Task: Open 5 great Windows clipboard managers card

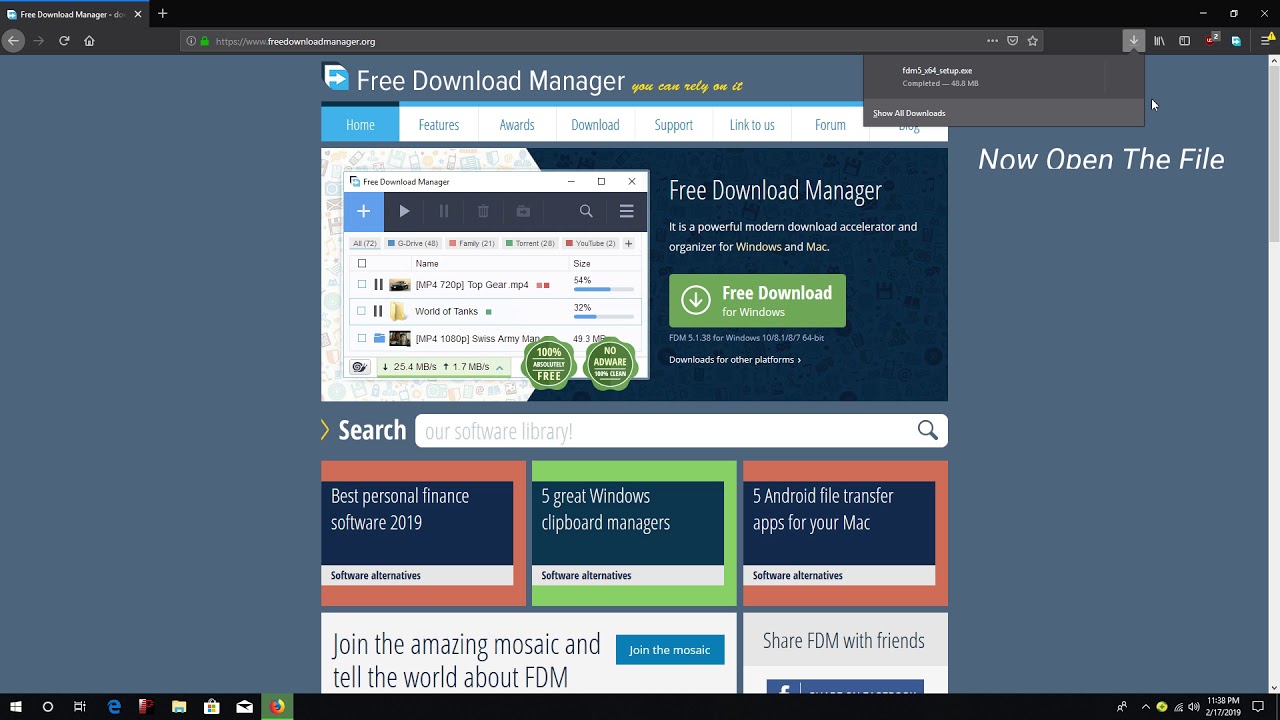Action: [x=634, y=533]
